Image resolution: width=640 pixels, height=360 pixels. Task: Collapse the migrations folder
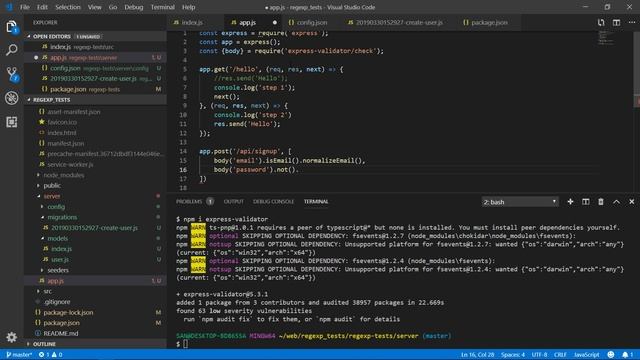pos(62,218)
